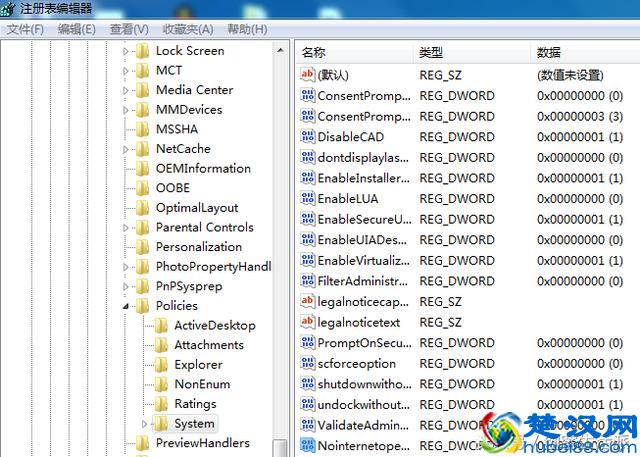Click the FilterAdministr... DWORD icon
This screenshot has width=640, height=457.
(308, 281)
